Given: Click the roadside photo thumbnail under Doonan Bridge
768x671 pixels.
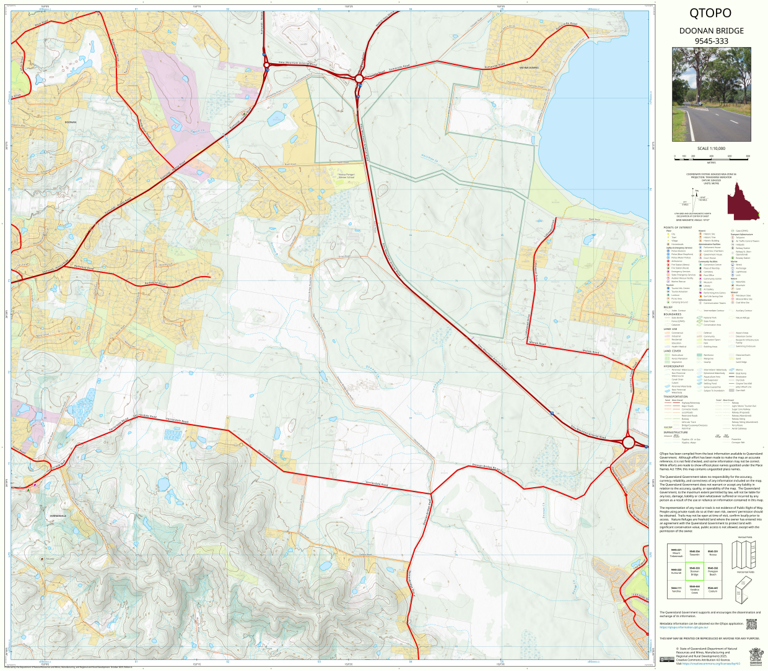Looking at the screenshot, I should tap(711, 95).
